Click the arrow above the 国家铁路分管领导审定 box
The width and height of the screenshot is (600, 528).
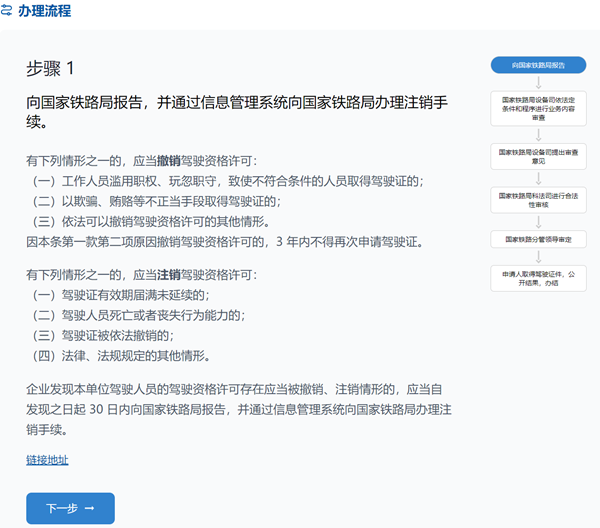point(538,221)
